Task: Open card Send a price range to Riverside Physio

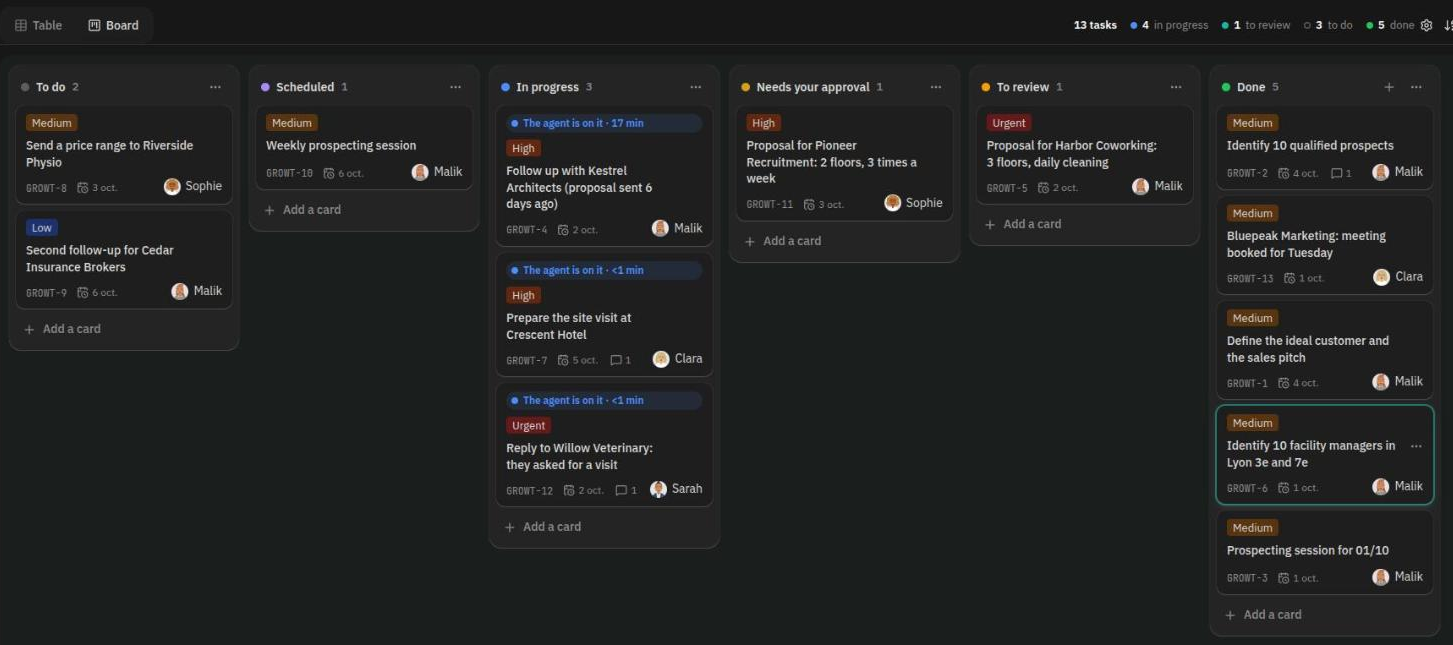Action: click(x=124, y=154)
